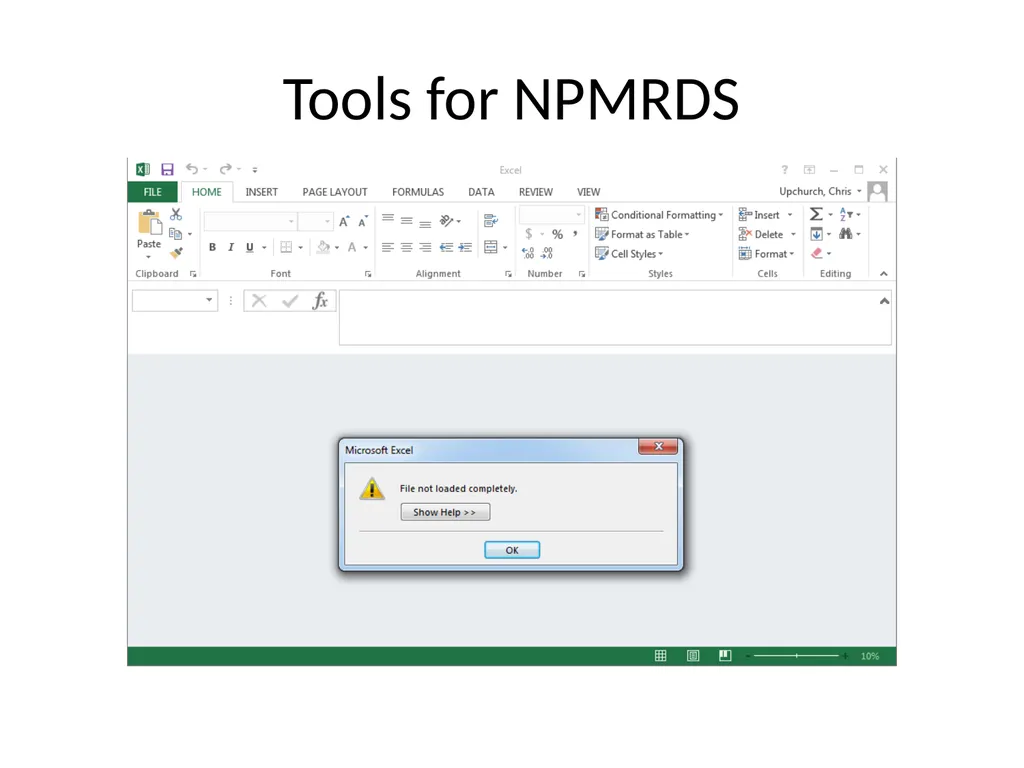
Task: Toggle Middle Align
Action: click(x=406, y=221)
